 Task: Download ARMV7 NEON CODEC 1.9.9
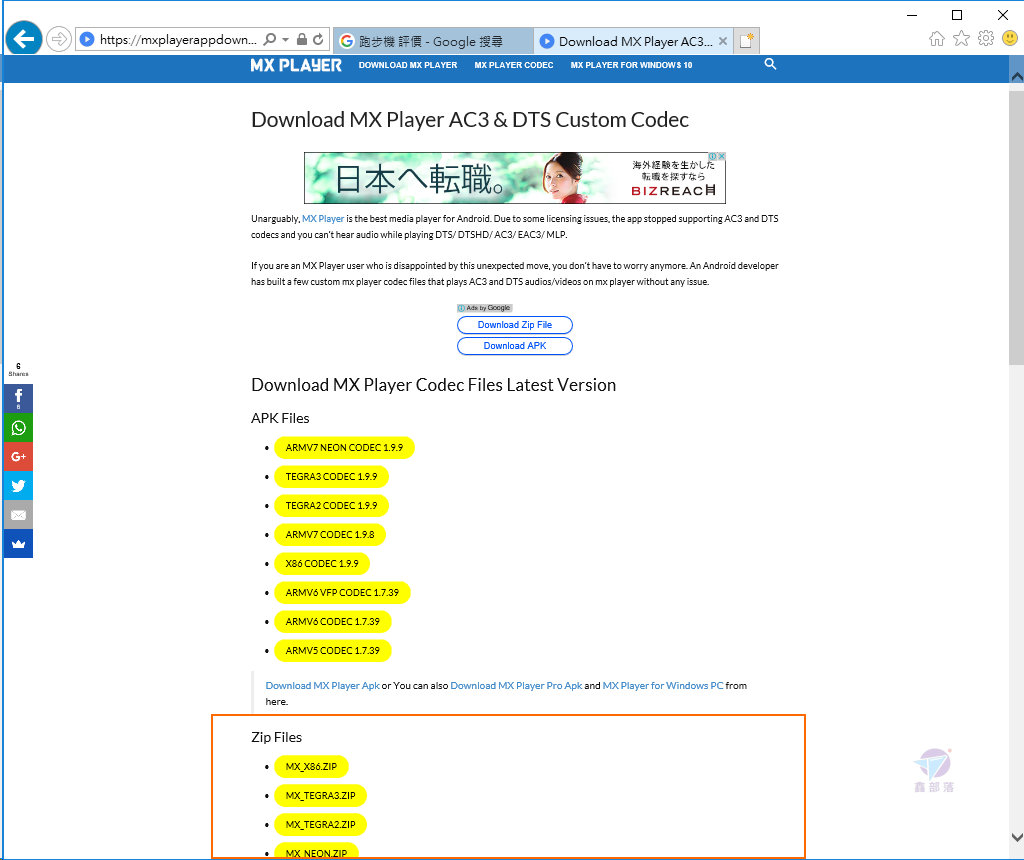point(344,447)
